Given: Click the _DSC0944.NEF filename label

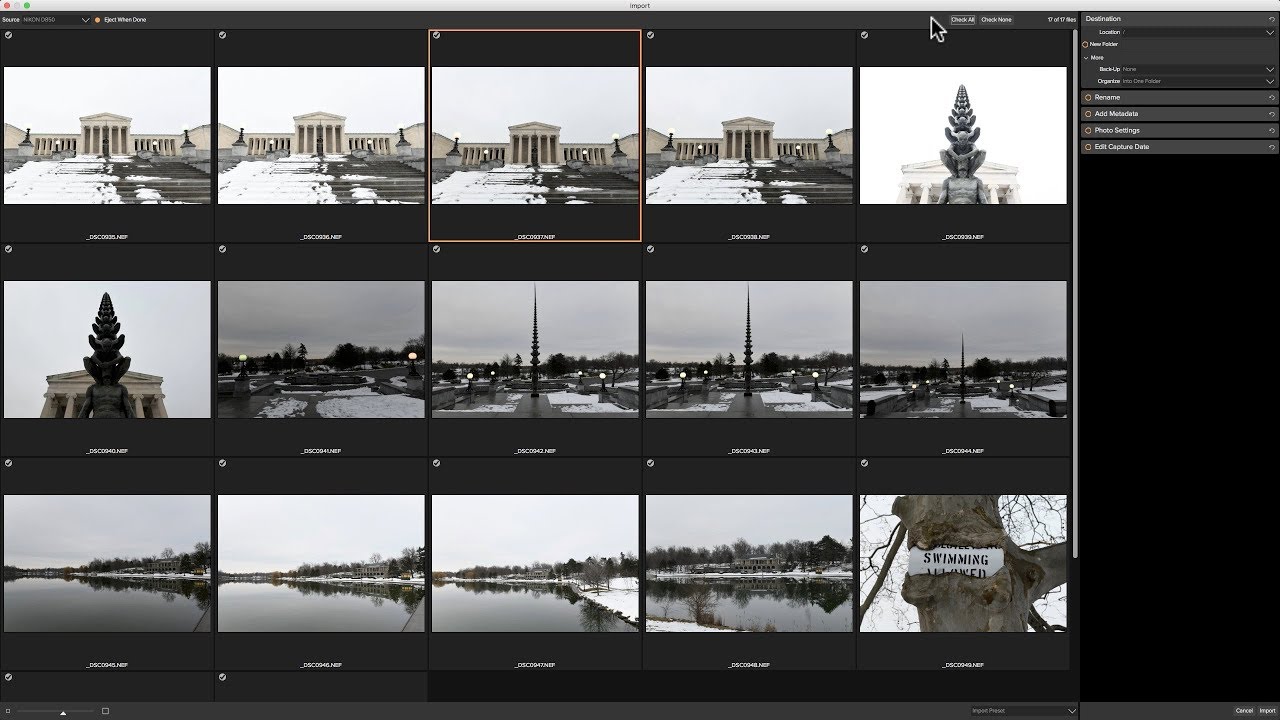Looking at the screenshot, I should pos(963,451).
